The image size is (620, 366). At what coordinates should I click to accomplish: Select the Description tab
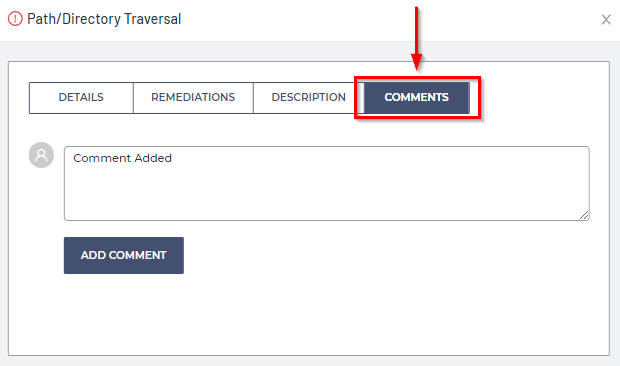pos(308,98)
